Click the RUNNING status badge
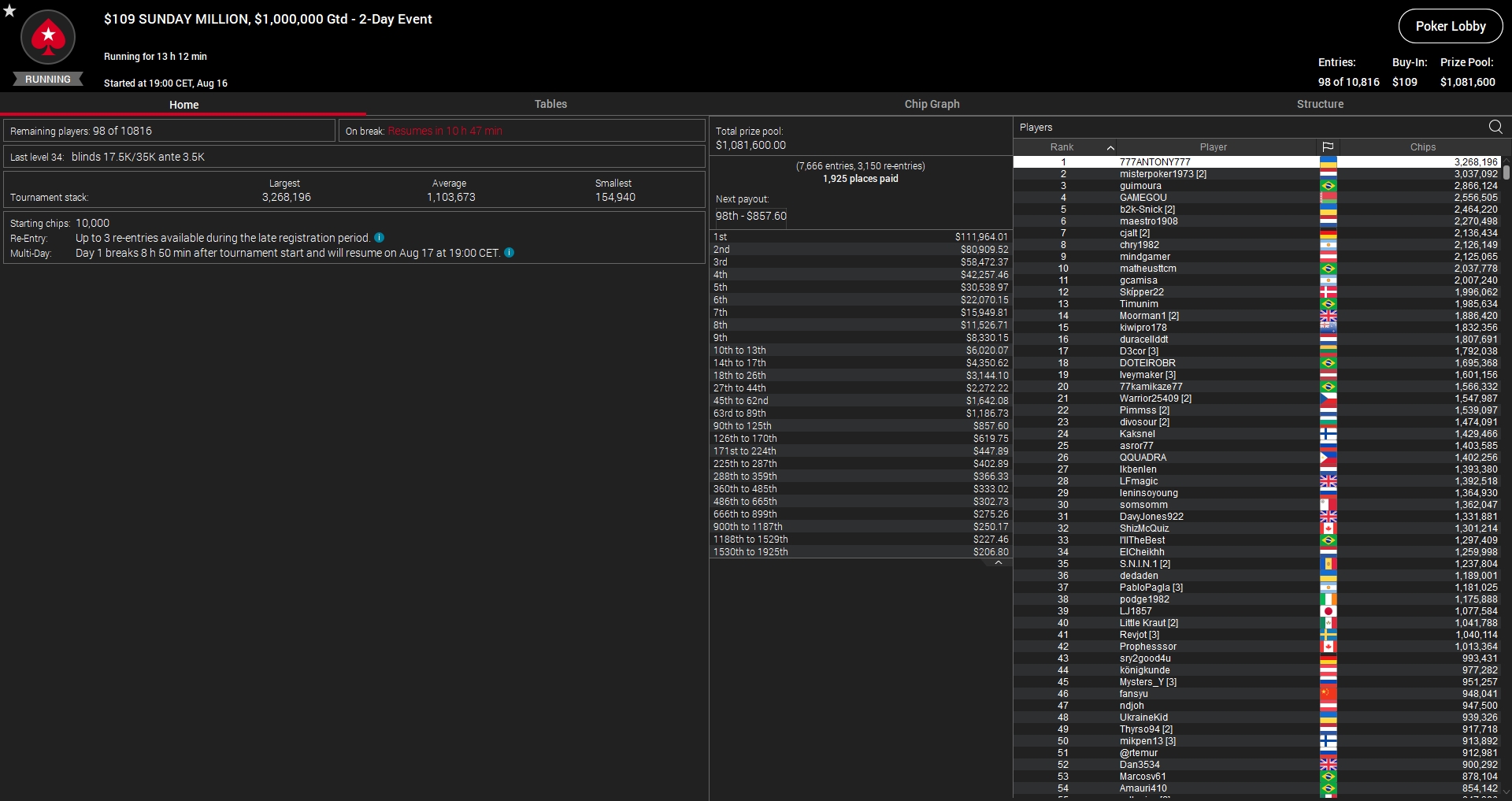1512x801 pixels. click(48, 80)
